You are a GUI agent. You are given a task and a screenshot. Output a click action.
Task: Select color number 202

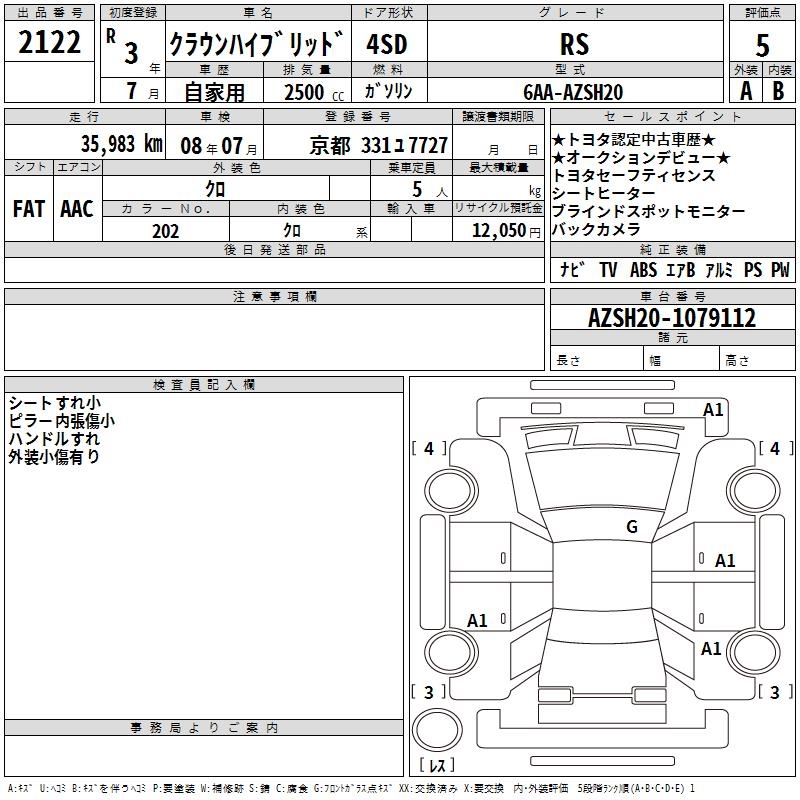pyautogui.click(x=165, y=231)
